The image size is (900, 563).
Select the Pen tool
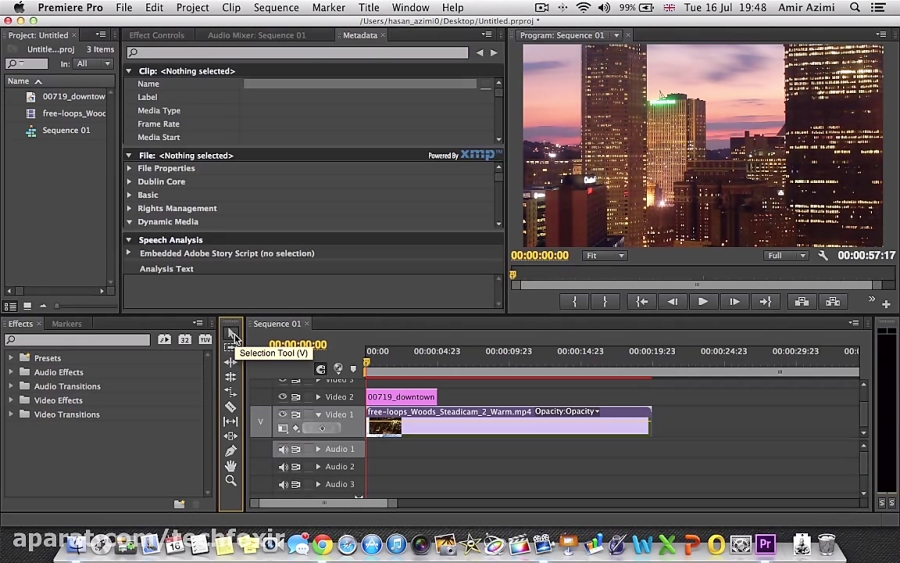230,451
